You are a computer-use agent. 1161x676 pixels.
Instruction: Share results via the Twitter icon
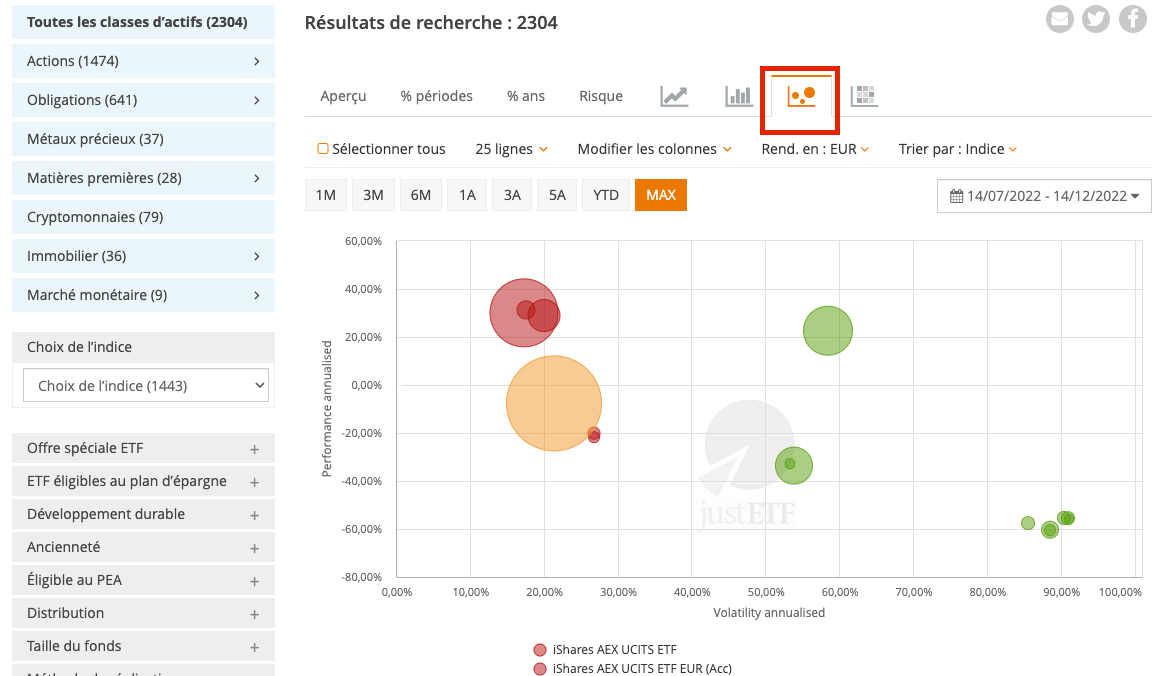[x=1096, y=18]
